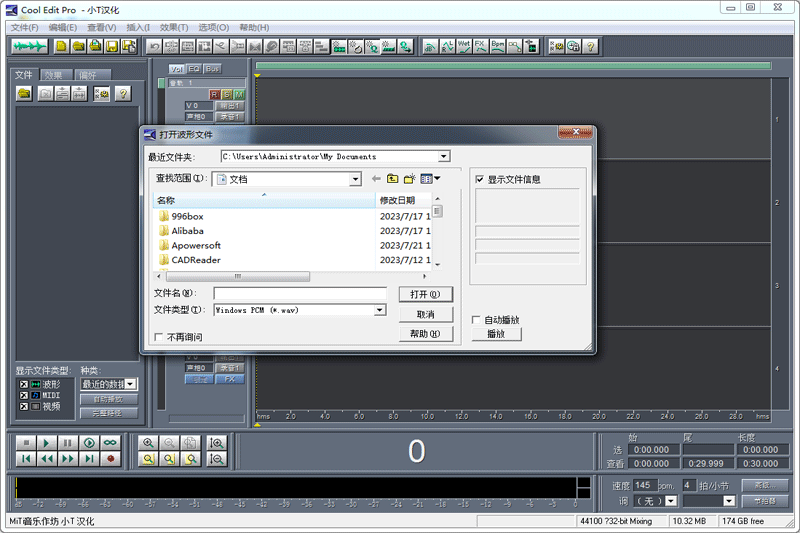Open the 选项(O) menu
Viewport: 800px width, 533px height.
(x=213, y=28)
